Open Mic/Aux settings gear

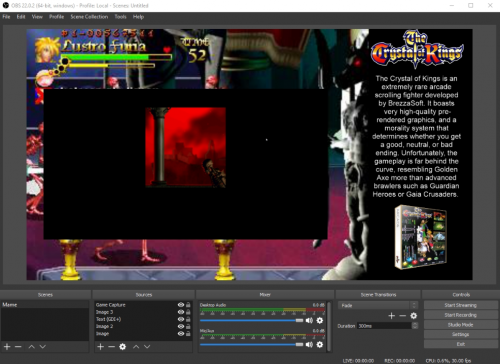[x=320, y=344]
